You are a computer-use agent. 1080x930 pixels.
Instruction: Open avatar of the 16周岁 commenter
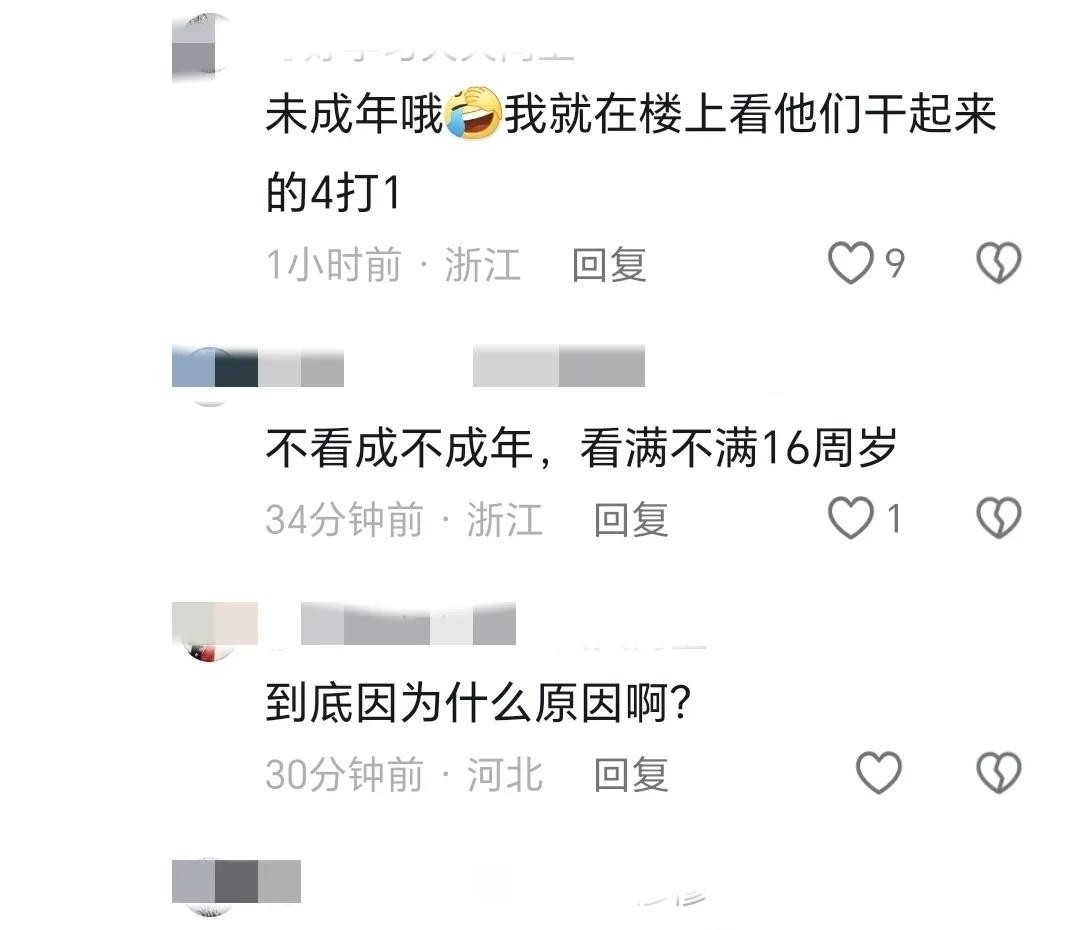(x=210, y=375)
